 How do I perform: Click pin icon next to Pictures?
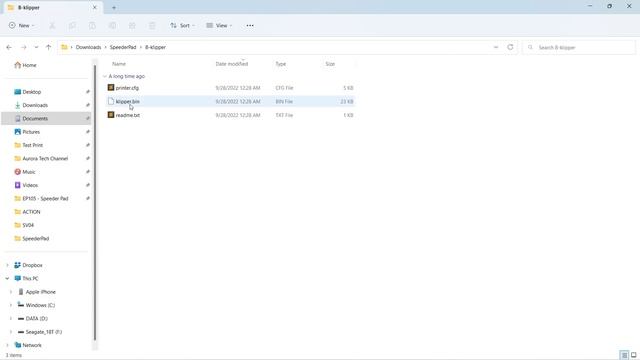point(88,132)
